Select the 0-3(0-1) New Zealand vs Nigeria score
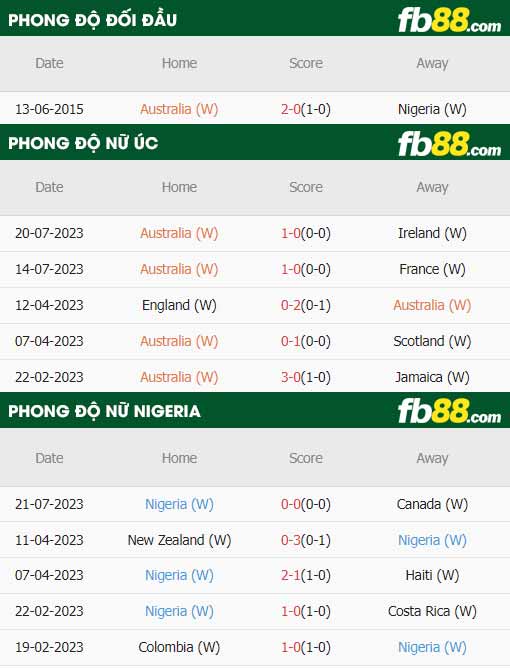510x668 pixels. [x=305, y=540]
